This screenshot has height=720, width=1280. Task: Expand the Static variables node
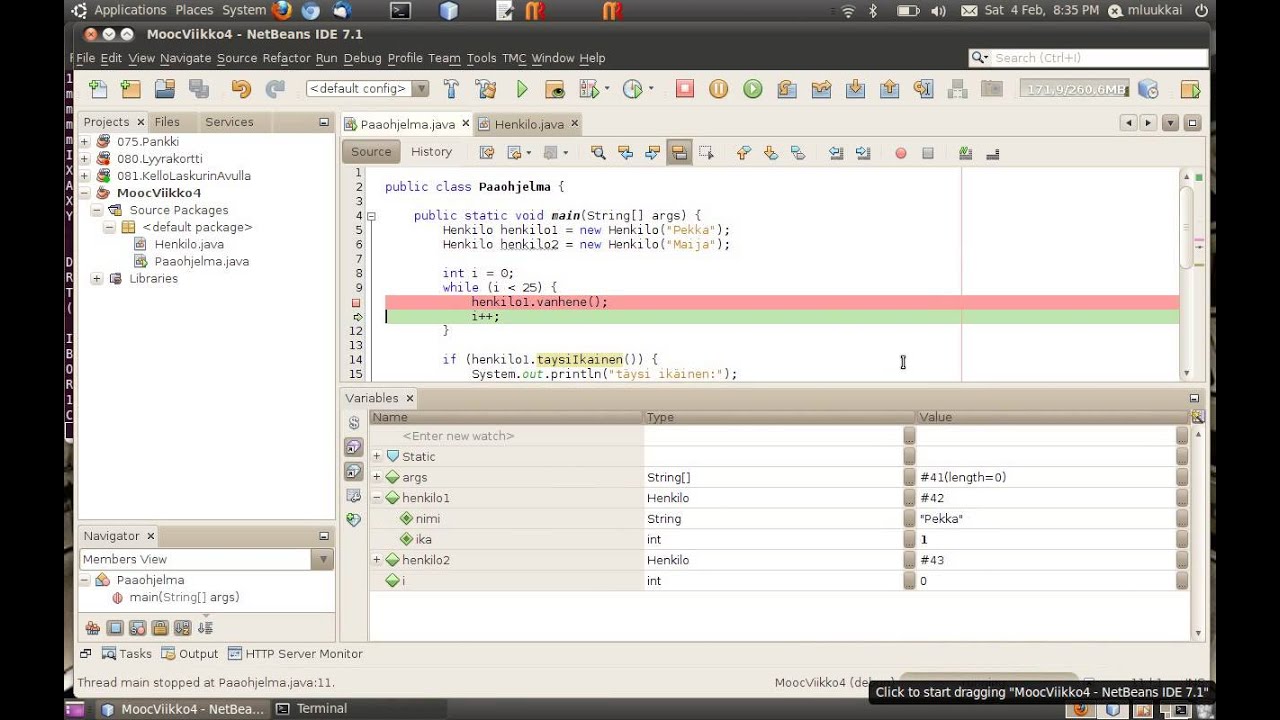point(377,457)
